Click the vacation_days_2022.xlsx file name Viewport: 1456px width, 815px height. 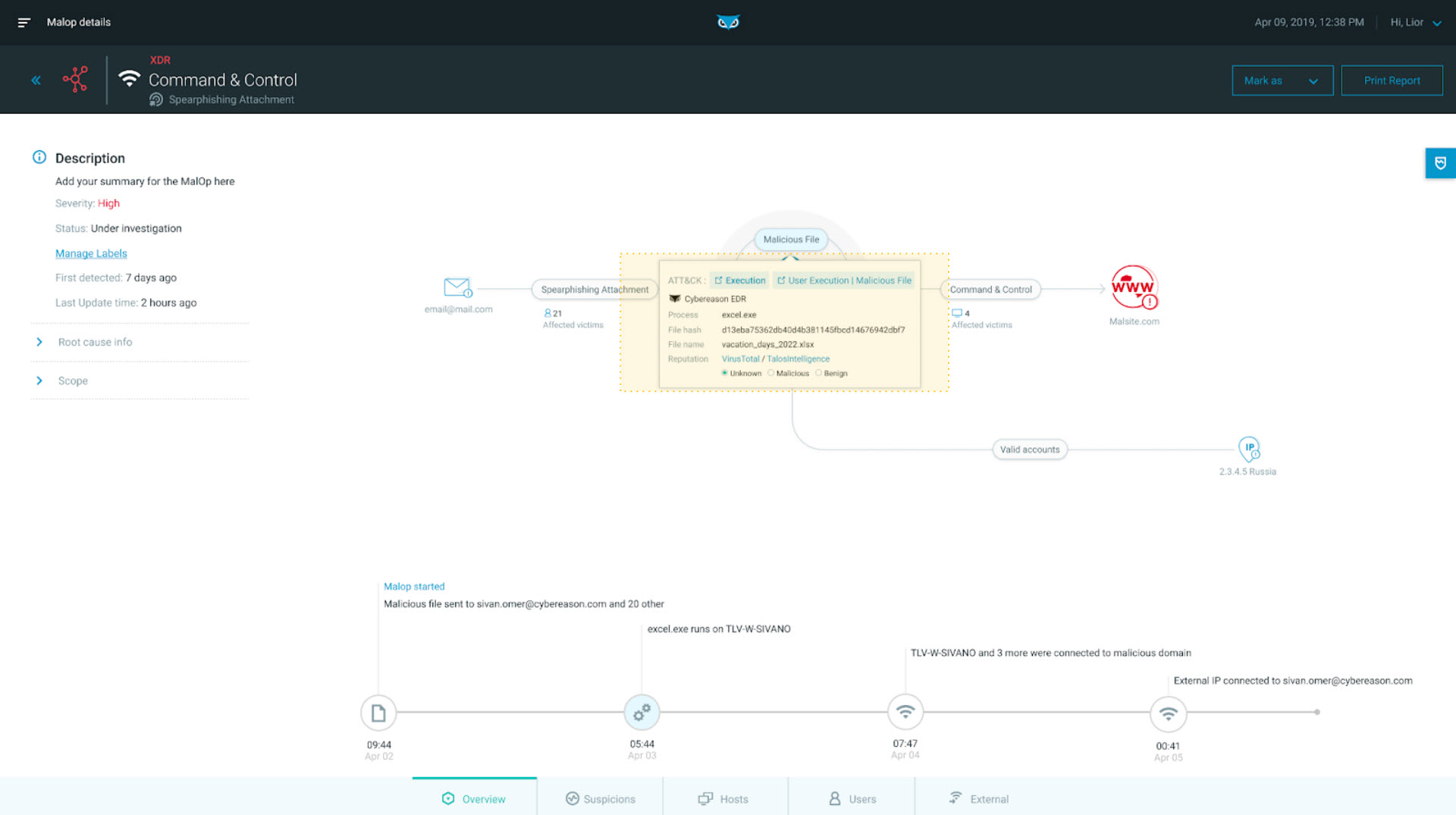tap(767, 344)
